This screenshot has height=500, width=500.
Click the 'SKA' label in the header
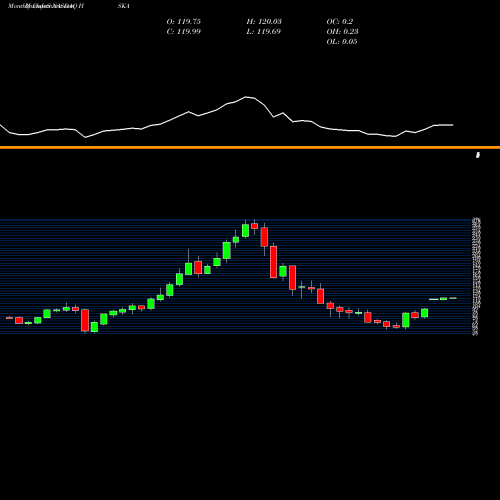click(x=123, y=6)
